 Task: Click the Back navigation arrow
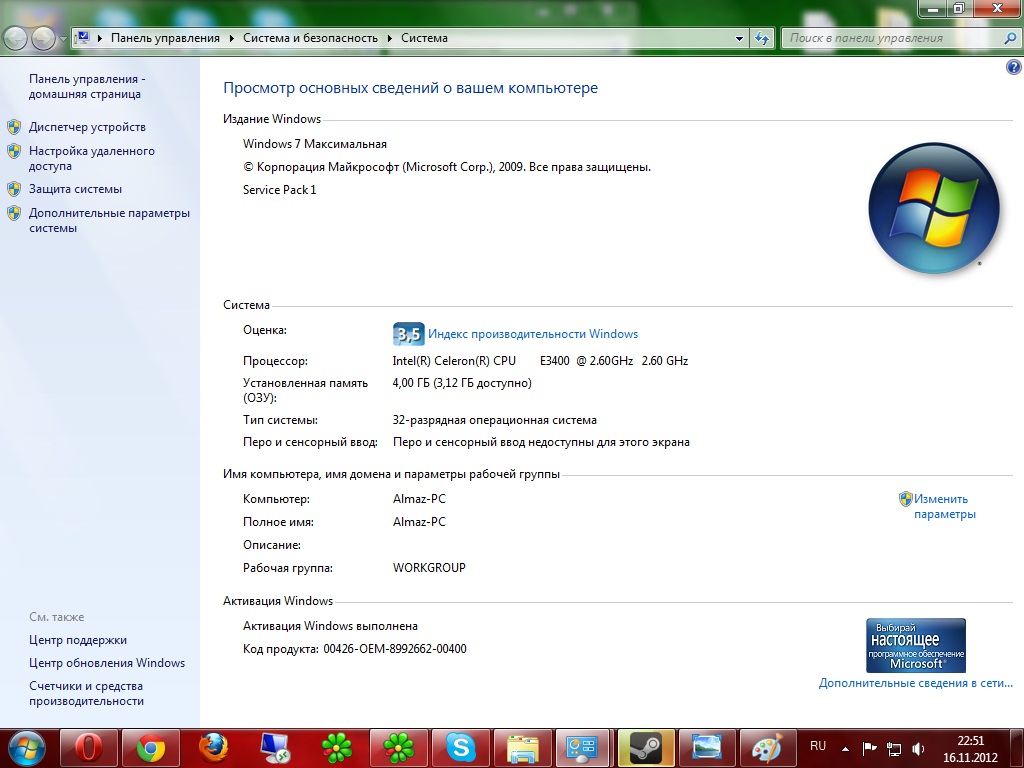pyautogui.click(x=16, y=39)
